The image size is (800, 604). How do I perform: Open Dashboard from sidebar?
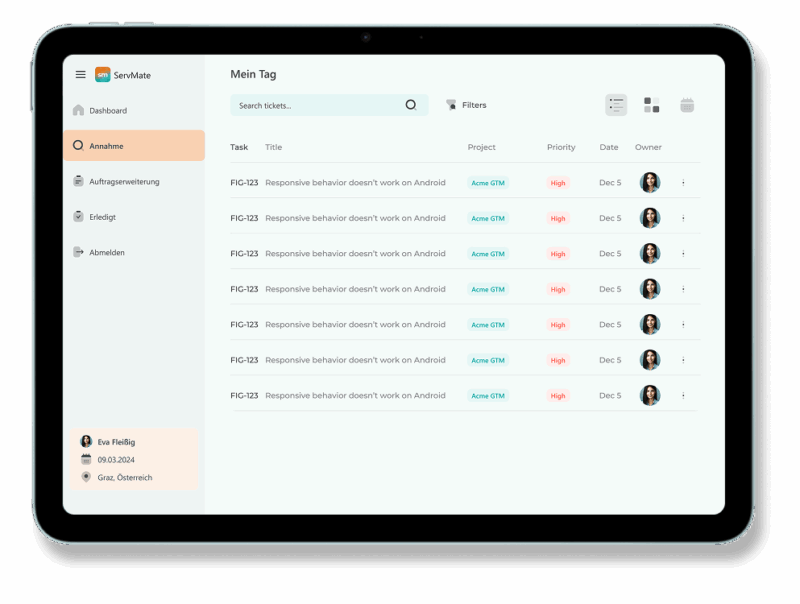(x=108, y=111)
